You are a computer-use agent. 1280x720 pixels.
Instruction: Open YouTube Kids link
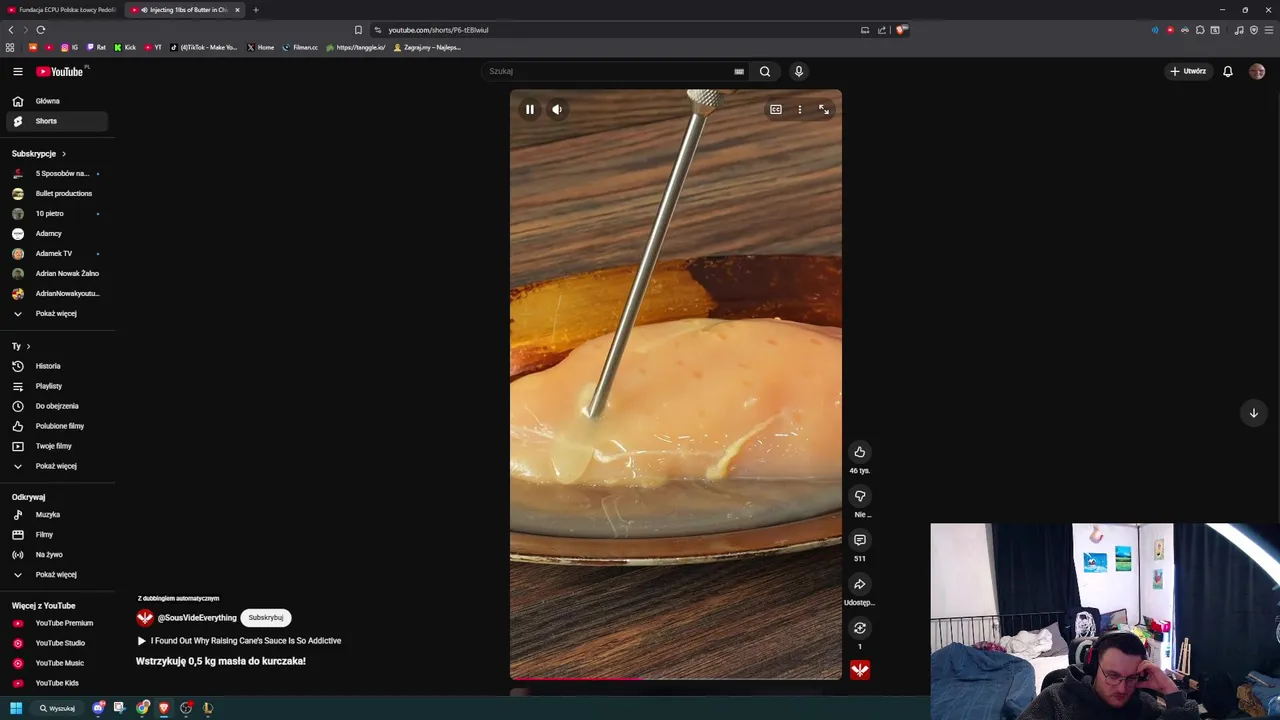[x=57, y=683]
